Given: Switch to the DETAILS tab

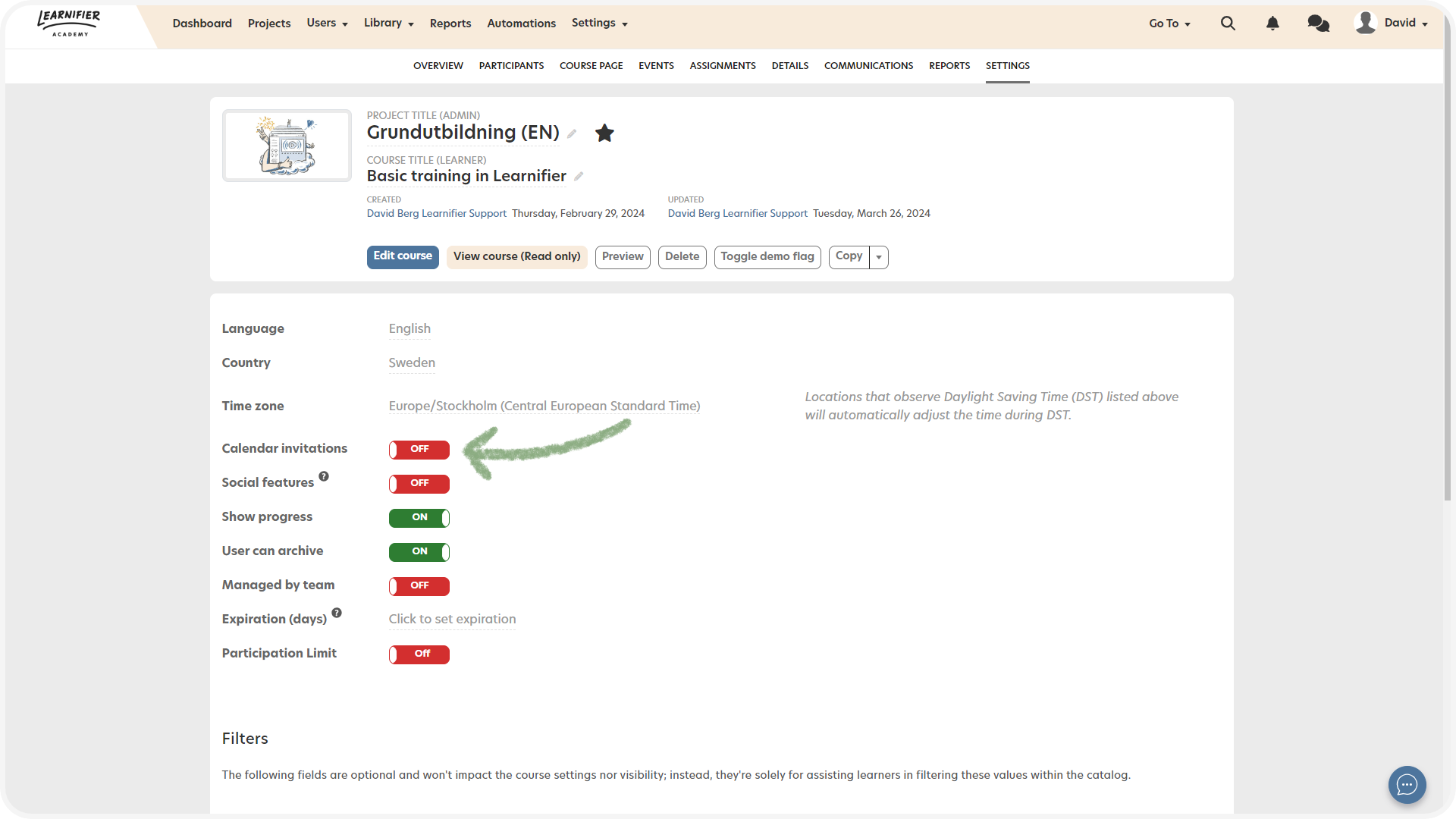Looking at the screenshot, I should [790, 66].
